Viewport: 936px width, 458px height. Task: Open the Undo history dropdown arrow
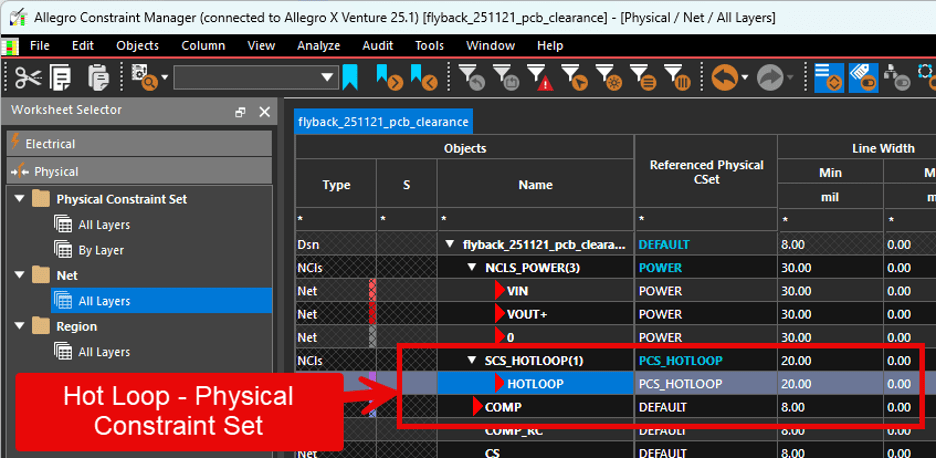click(x=744, y=78)
